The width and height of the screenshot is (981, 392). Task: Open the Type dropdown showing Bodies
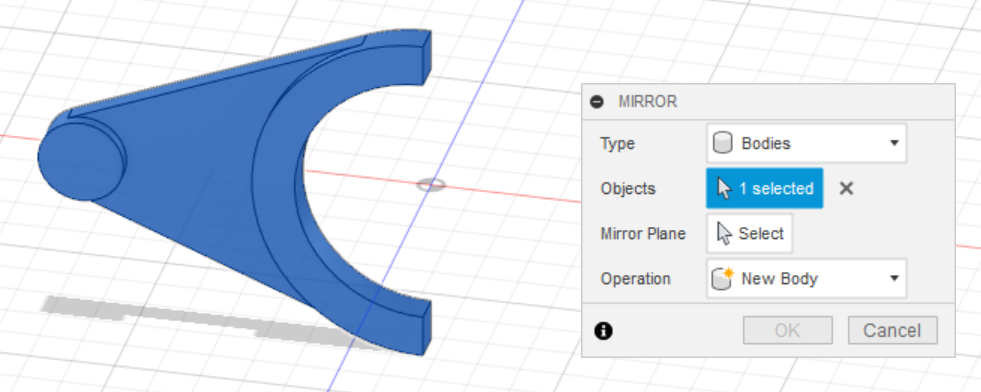(806, 143)
